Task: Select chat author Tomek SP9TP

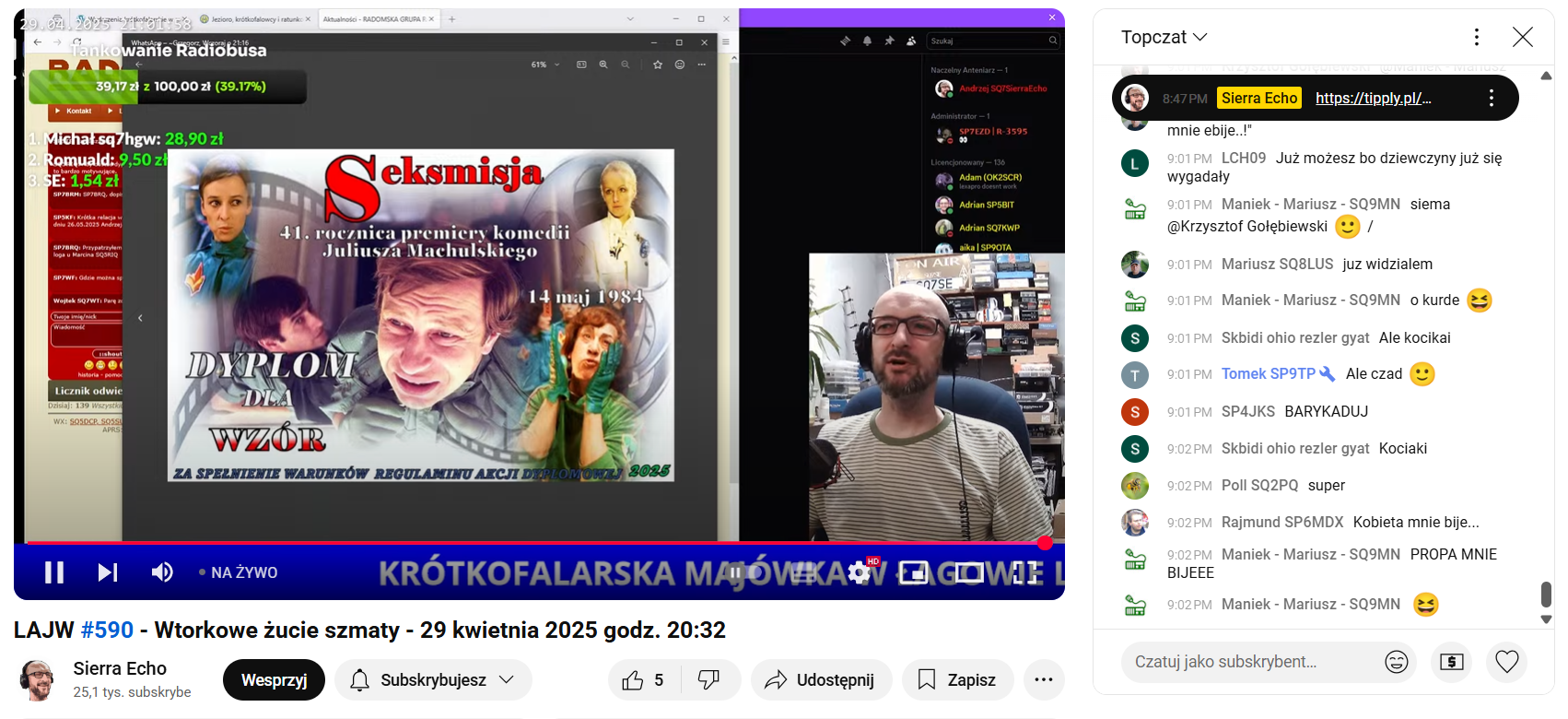Action: coord(1268,374)
